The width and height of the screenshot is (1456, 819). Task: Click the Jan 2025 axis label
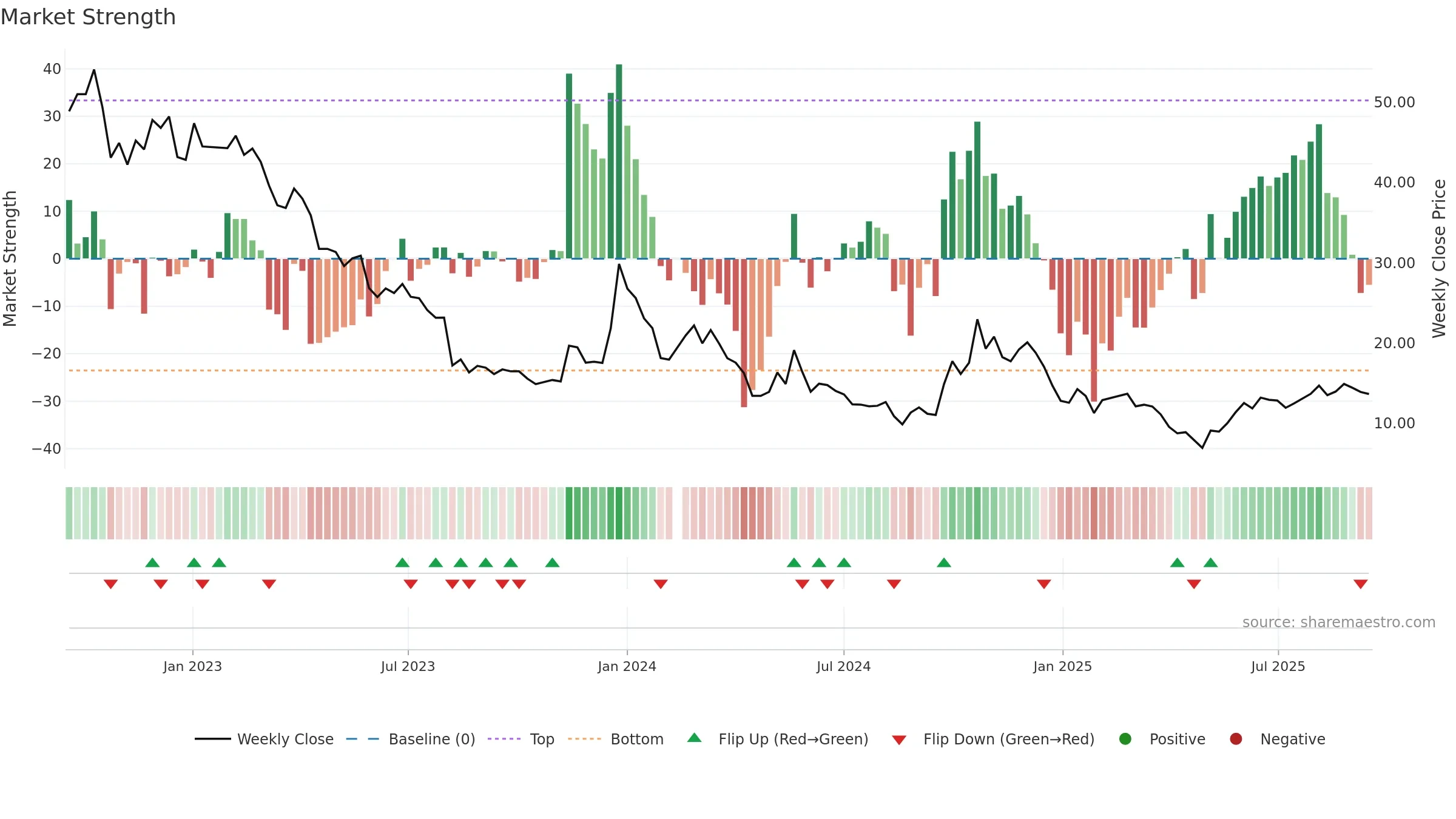(1062, 666)
